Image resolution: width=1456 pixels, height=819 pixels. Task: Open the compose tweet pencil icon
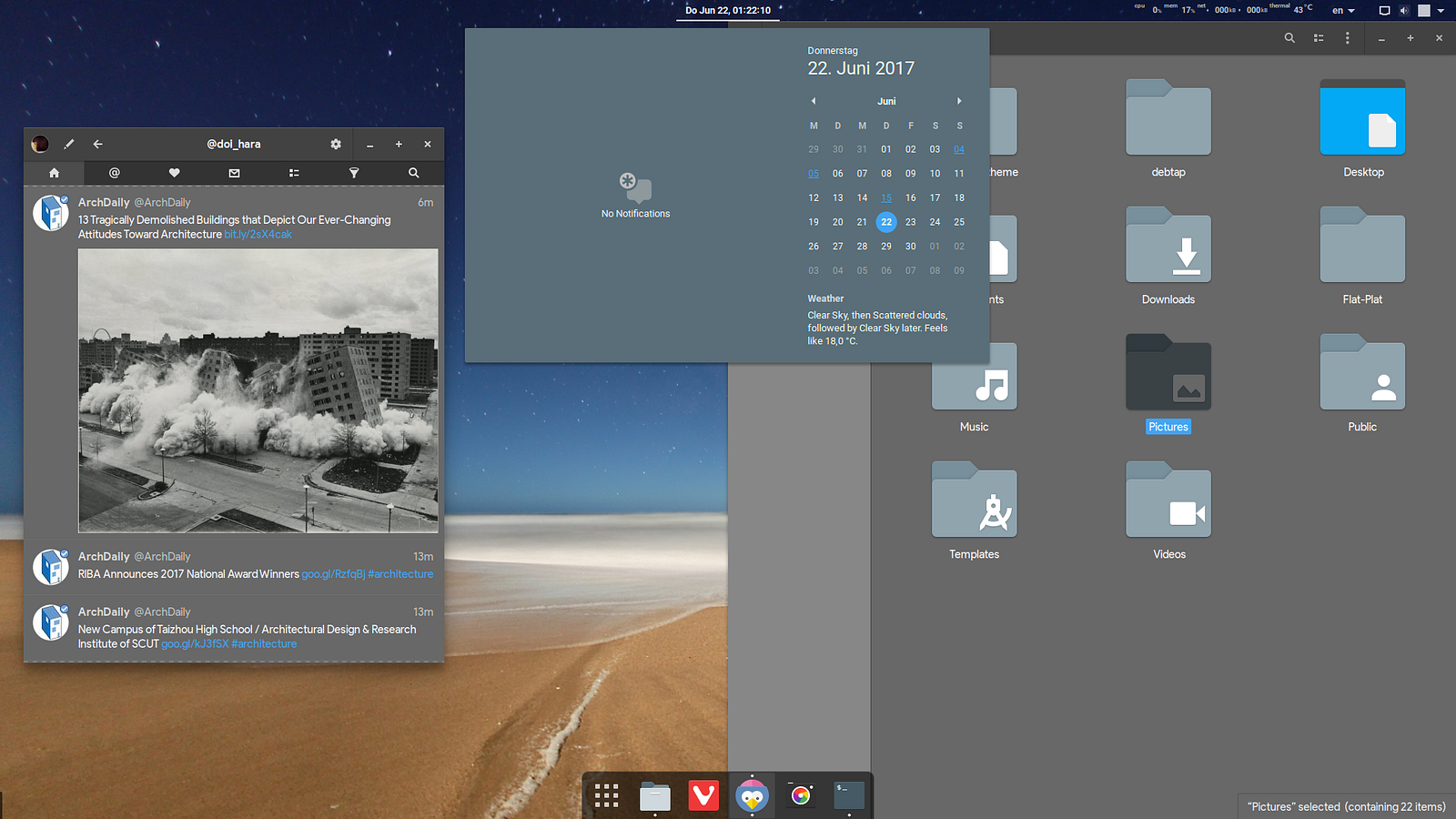pos(69,144)
